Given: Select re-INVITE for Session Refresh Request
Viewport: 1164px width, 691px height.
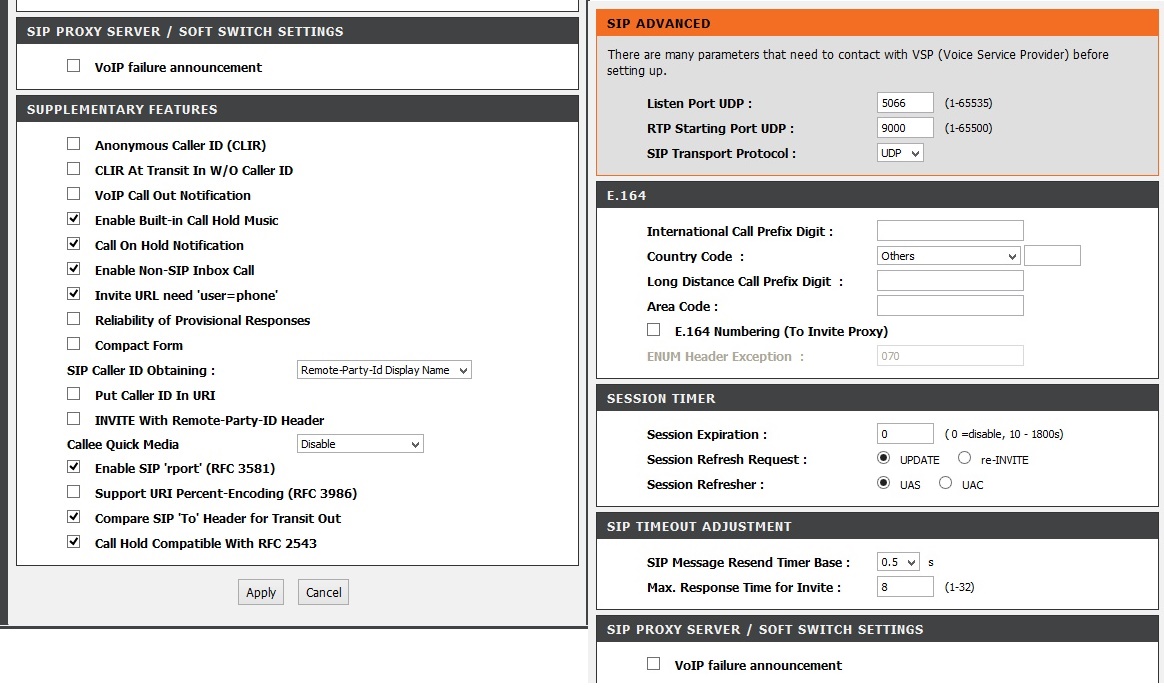Looking at the screenshot, I should click(x=964, y=459).
